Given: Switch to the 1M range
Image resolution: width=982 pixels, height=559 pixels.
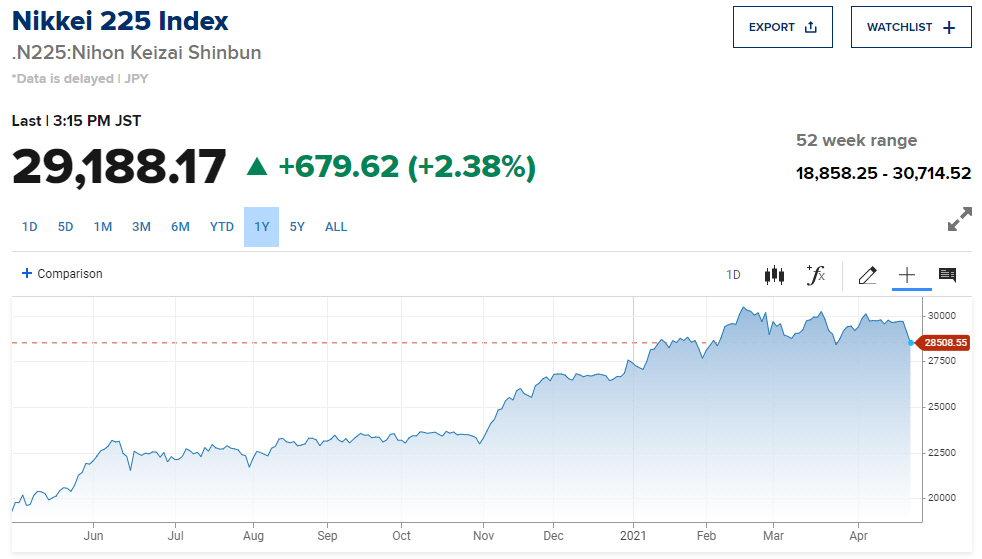Looking at the screenshot, I should [103, 227].
